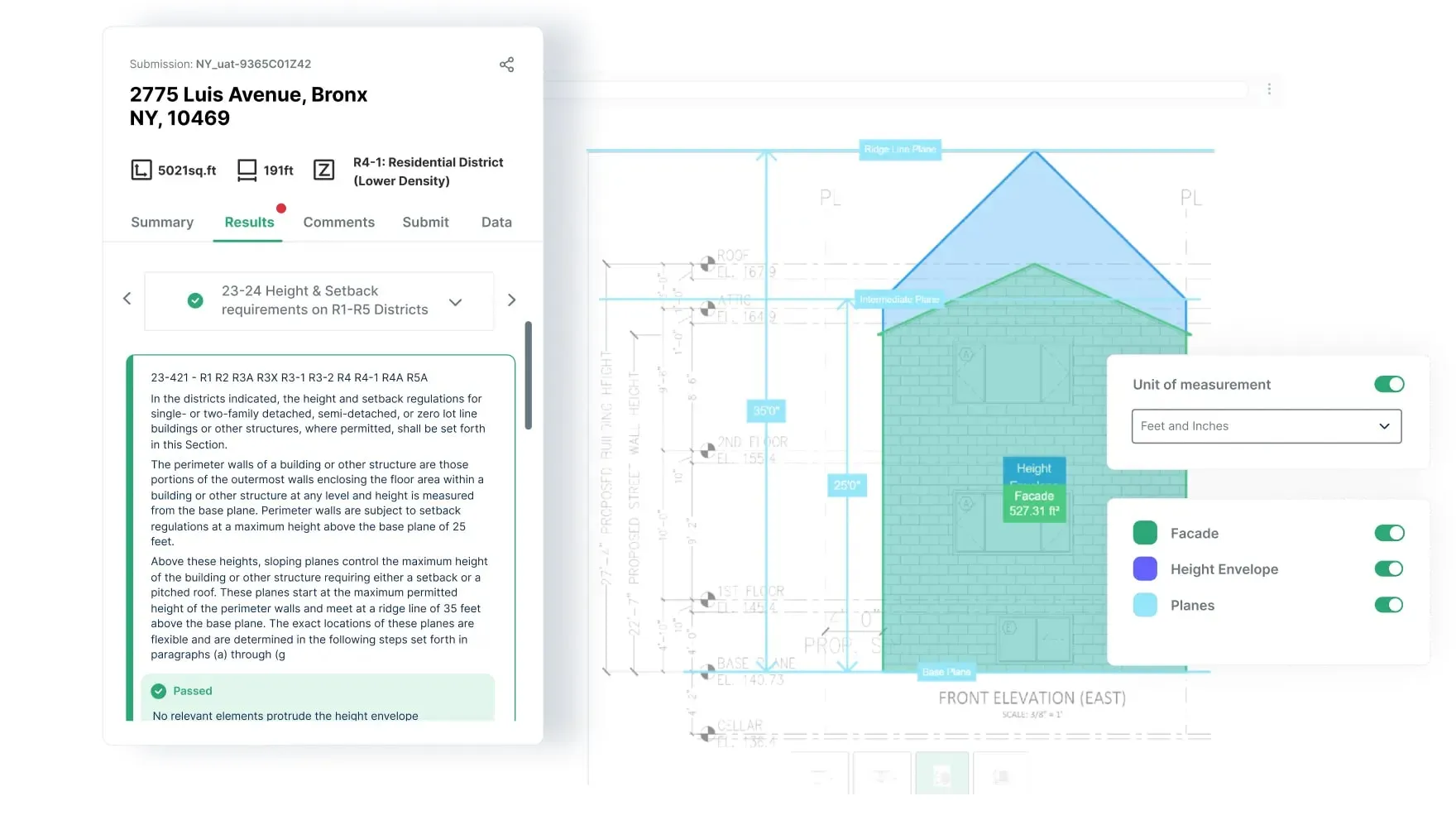Click the zoning Z icon
This screenshot has width=1456, height=820.
[x=323, y=170]
